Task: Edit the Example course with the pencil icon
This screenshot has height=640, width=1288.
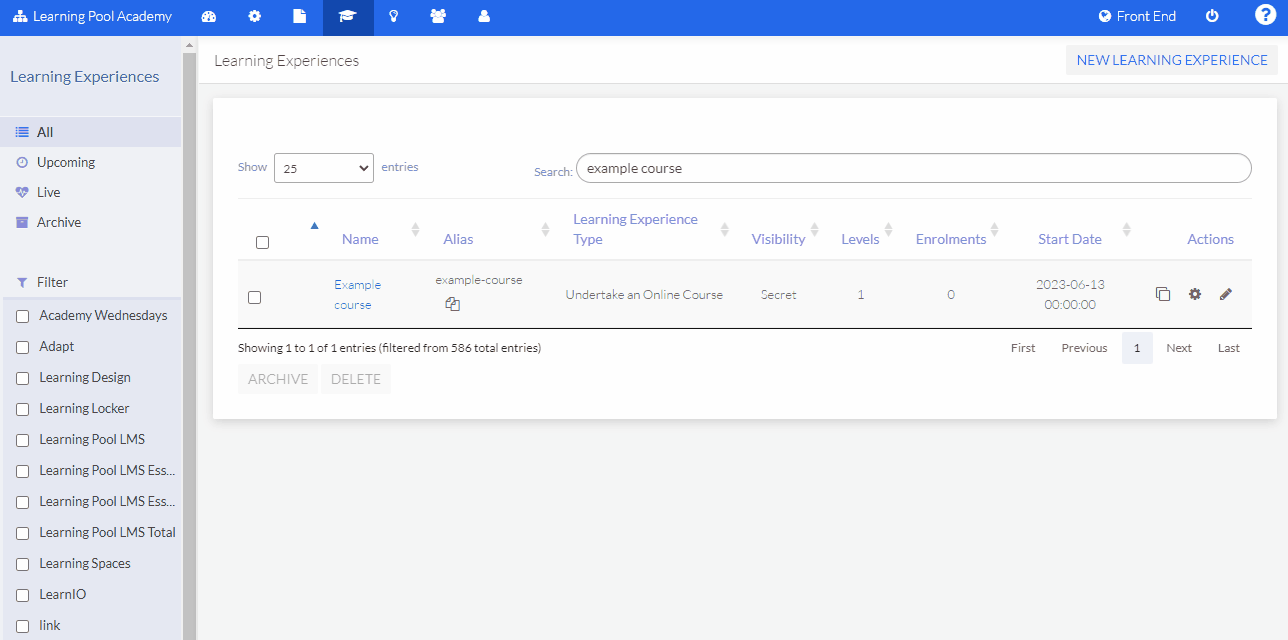Action: pos(1226,294)
